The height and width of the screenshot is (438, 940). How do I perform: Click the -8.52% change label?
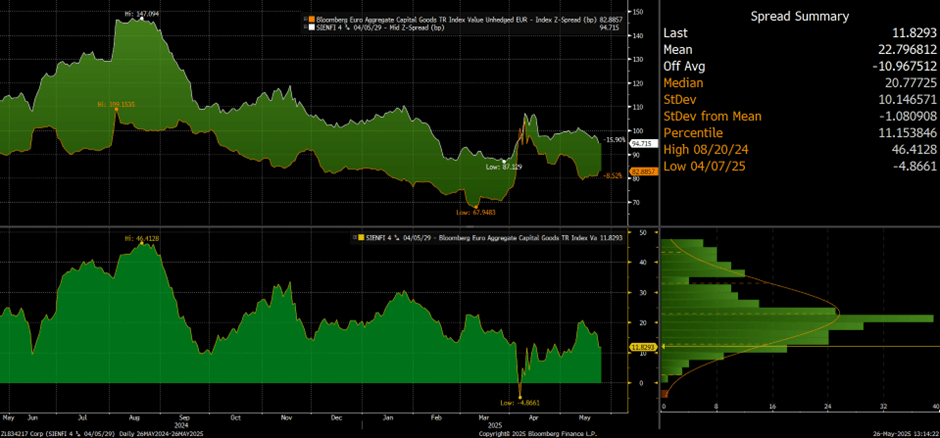click(614, 176)
